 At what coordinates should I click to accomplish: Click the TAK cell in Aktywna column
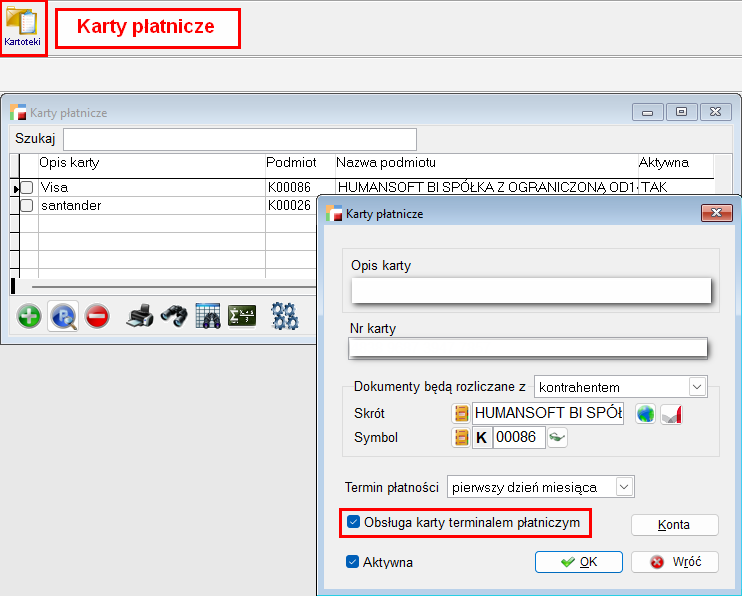click(675, 187)
